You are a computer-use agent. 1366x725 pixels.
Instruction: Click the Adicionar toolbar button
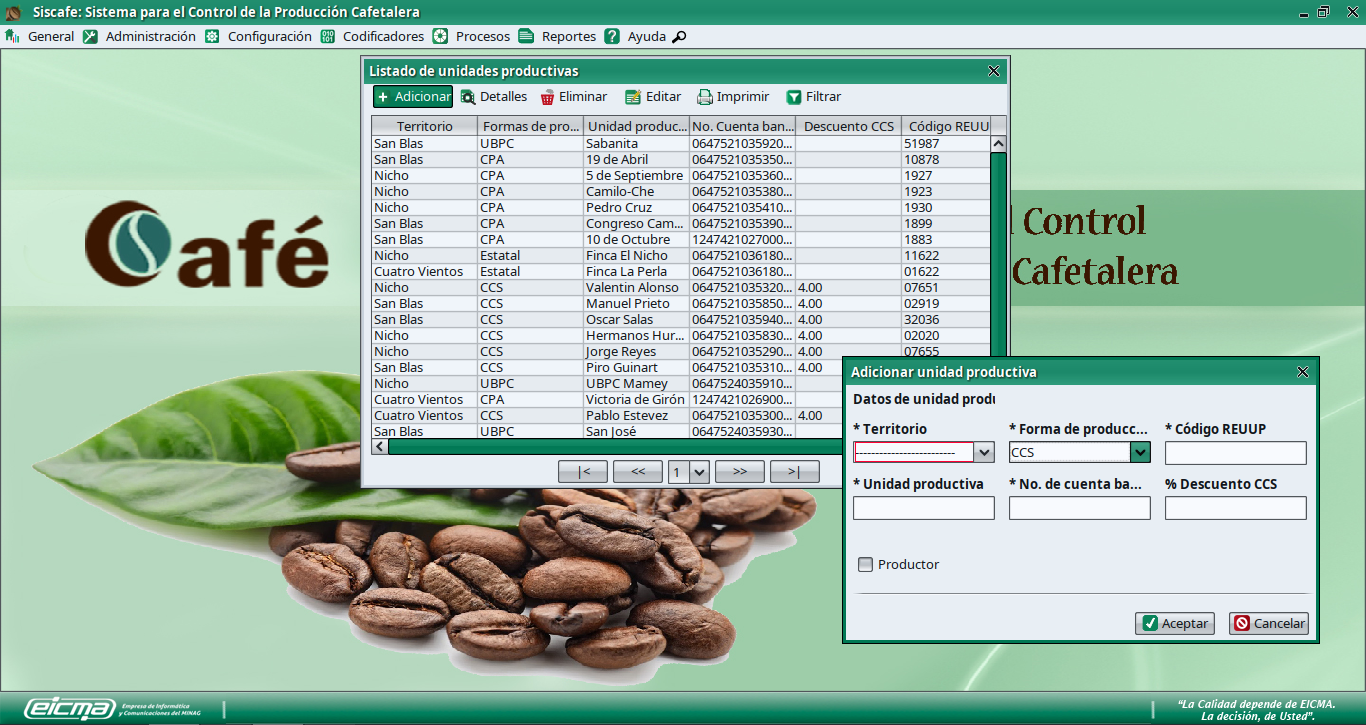coord(413,97)
